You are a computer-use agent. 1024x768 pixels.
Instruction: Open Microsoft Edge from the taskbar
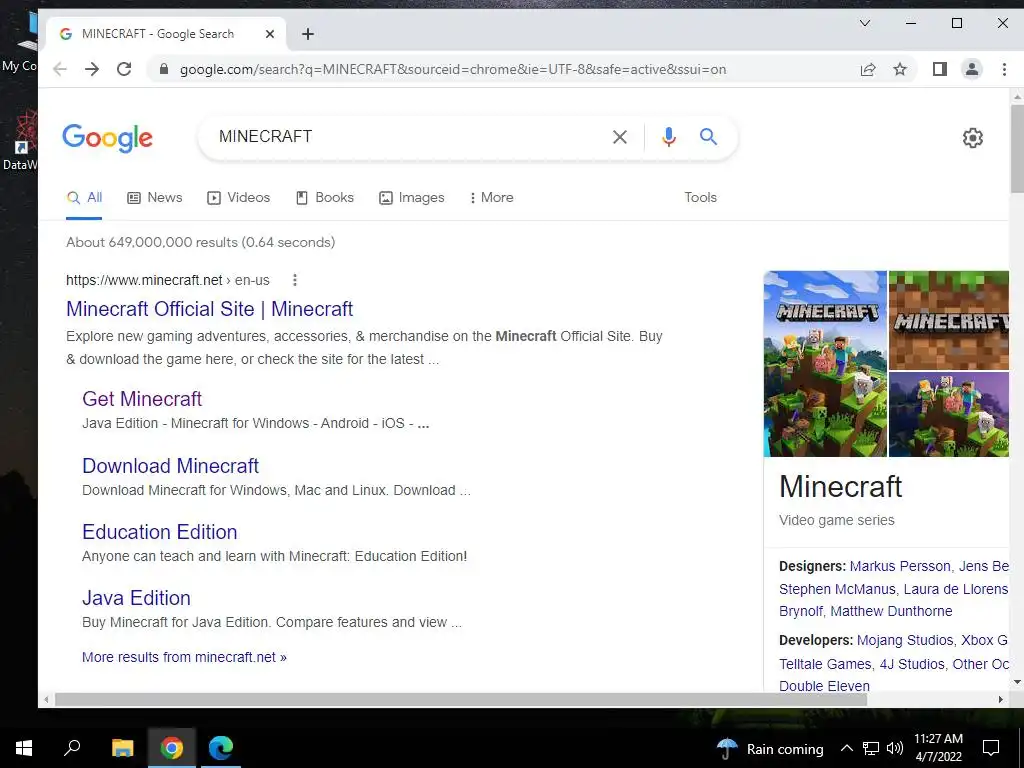[221, 748]
